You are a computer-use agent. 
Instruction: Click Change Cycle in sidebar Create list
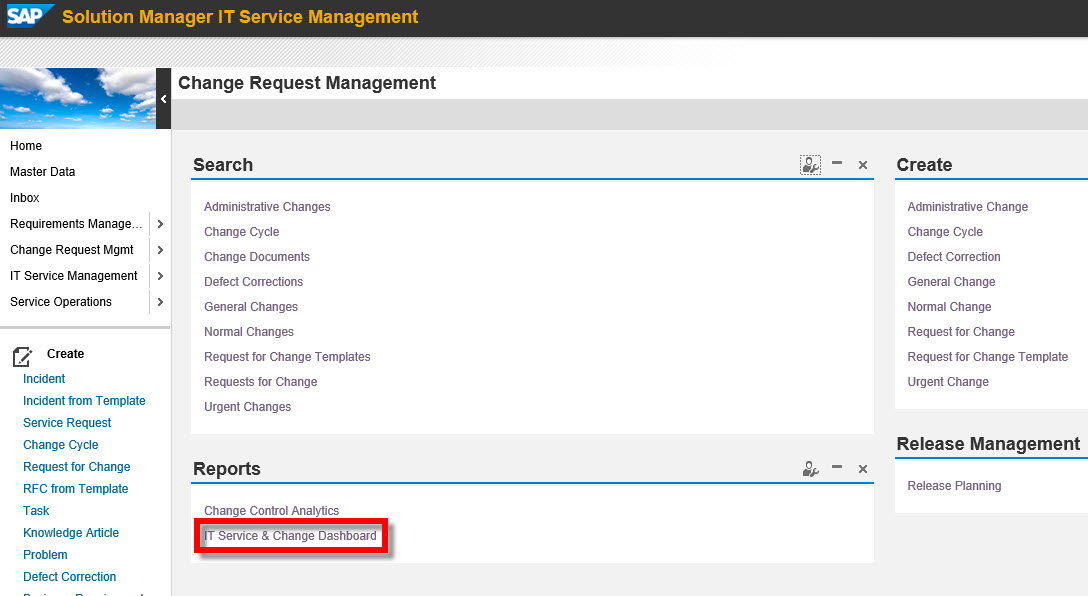click(60, 445)
